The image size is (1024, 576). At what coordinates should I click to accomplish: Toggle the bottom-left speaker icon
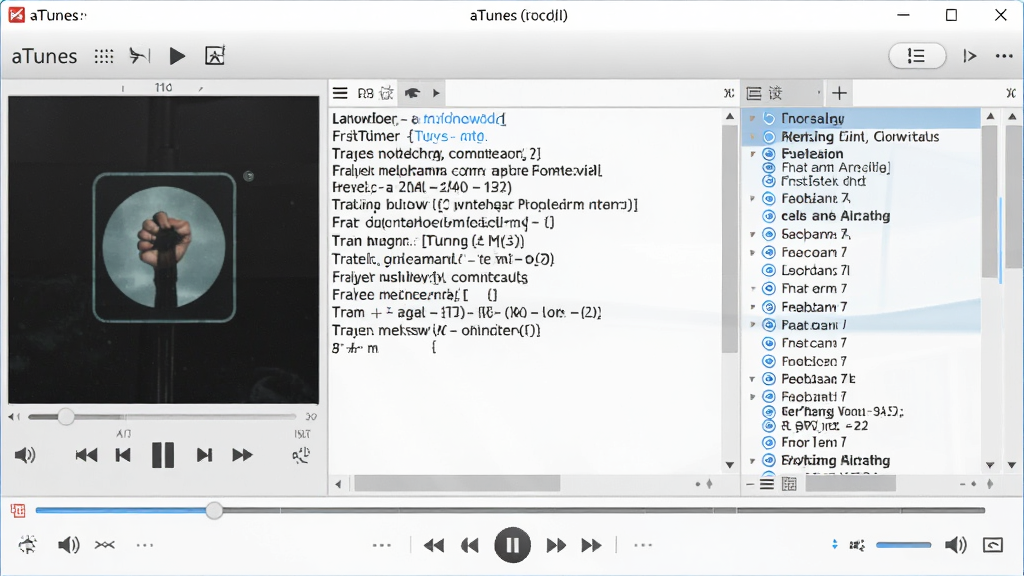tap(69, 545)
